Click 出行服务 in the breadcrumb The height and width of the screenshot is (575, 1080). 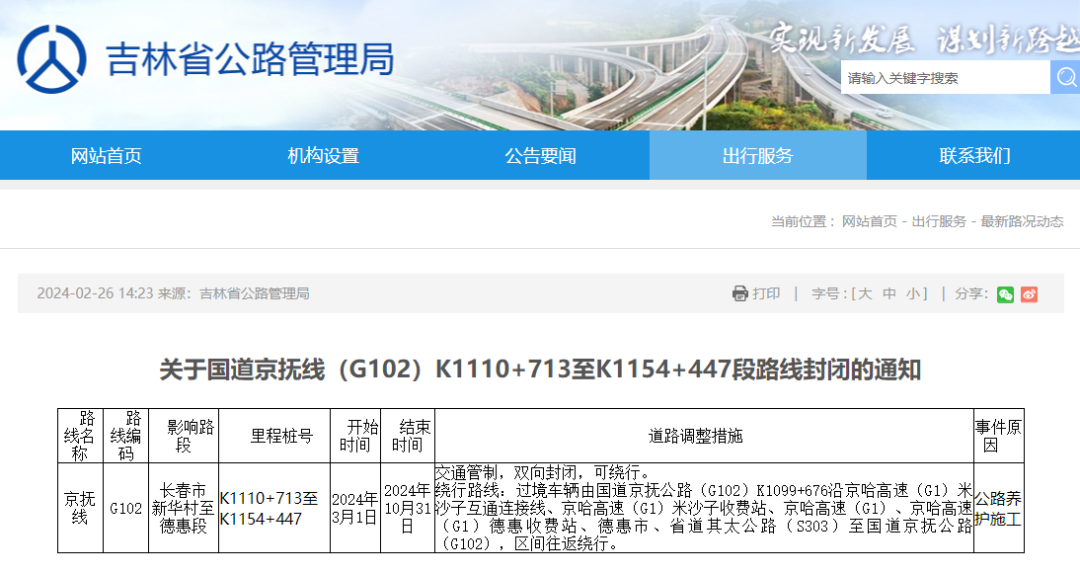coord(938,221)
